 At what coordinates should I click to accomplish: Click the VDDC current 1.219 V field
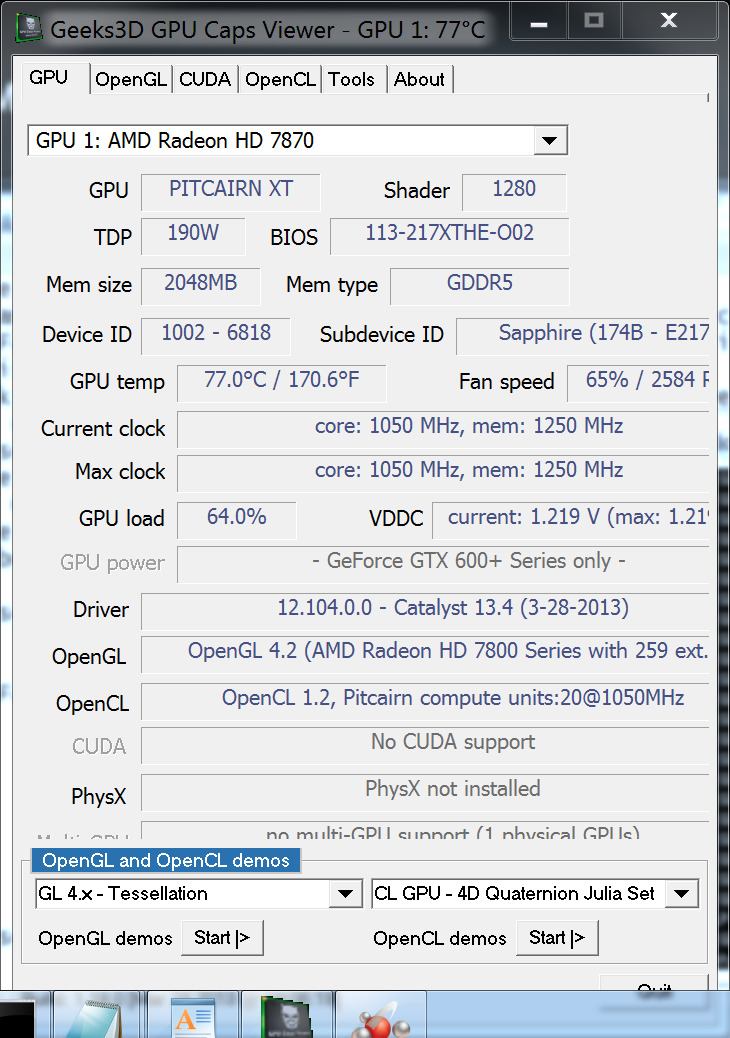(x=571, y=520)
